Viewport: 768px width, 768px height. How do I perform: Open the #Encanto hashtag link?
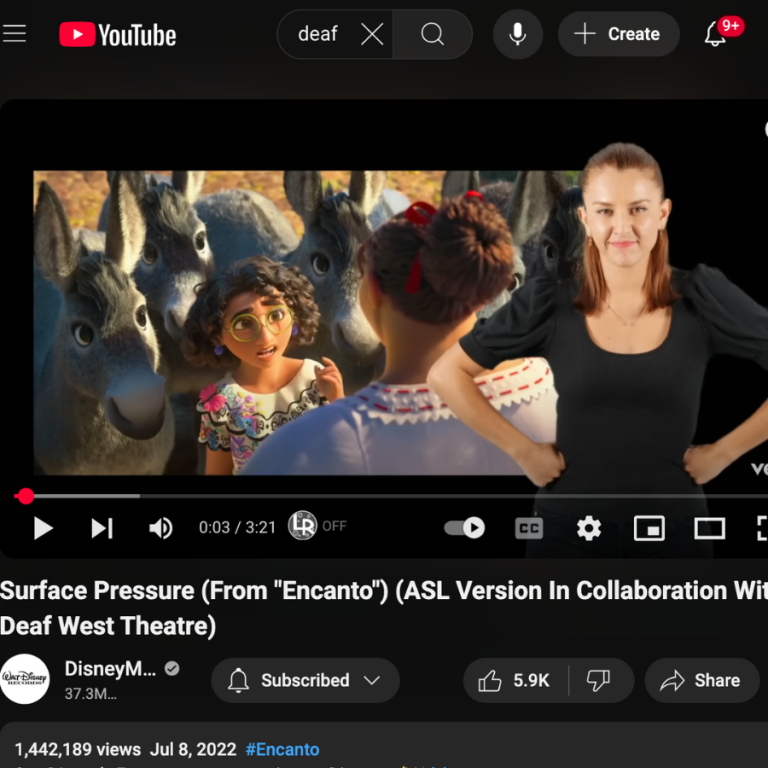[282, 749]
